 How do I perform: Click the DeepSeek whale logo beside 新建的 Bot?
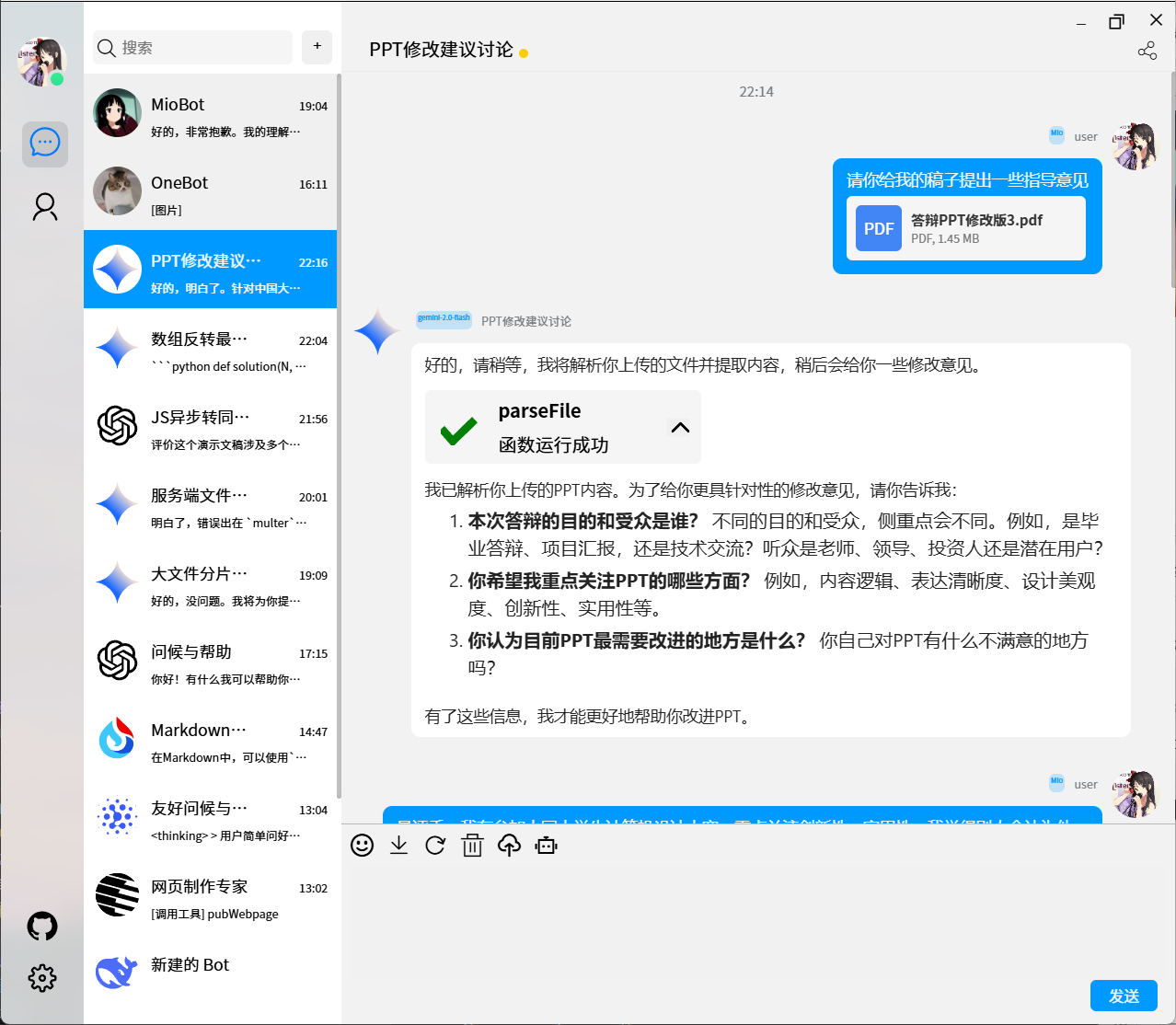(117, 973)
